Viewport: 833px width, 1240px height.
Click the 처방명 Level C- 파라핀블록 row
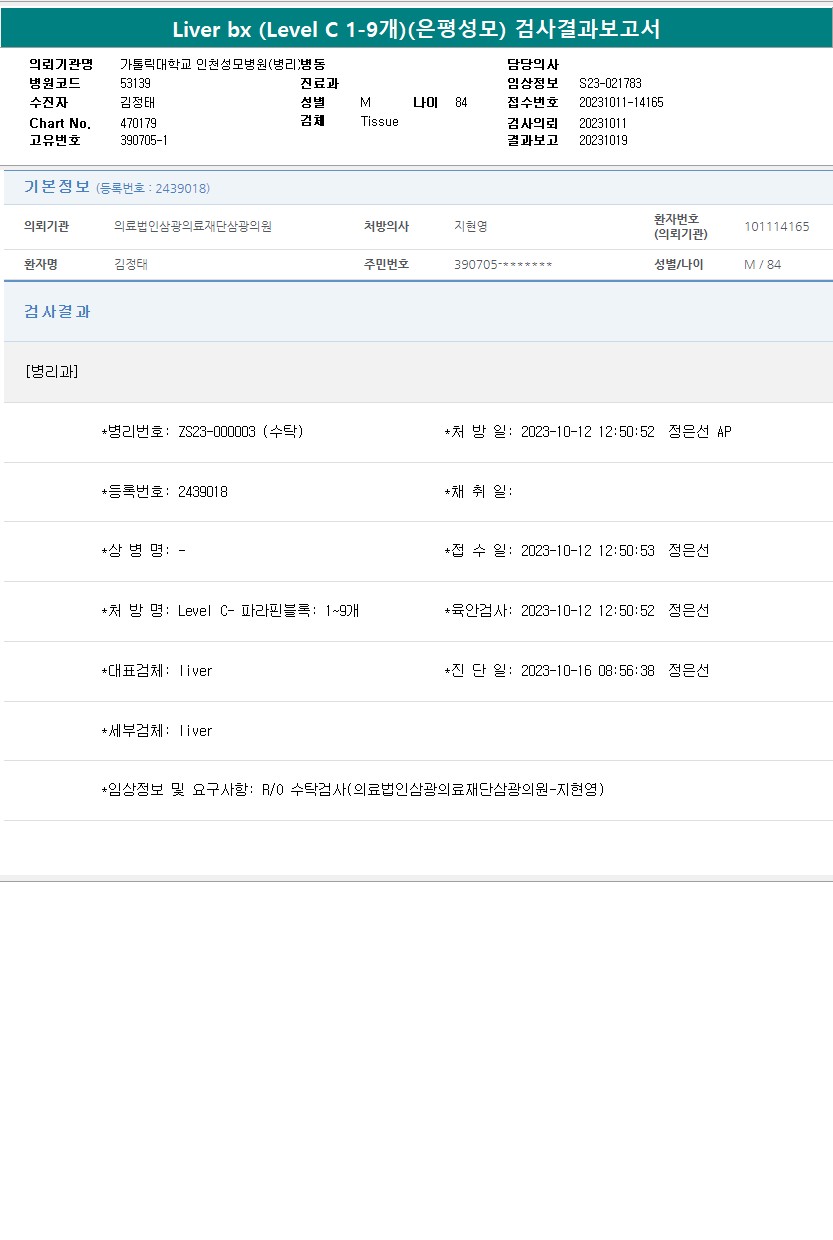click(230, 610)
